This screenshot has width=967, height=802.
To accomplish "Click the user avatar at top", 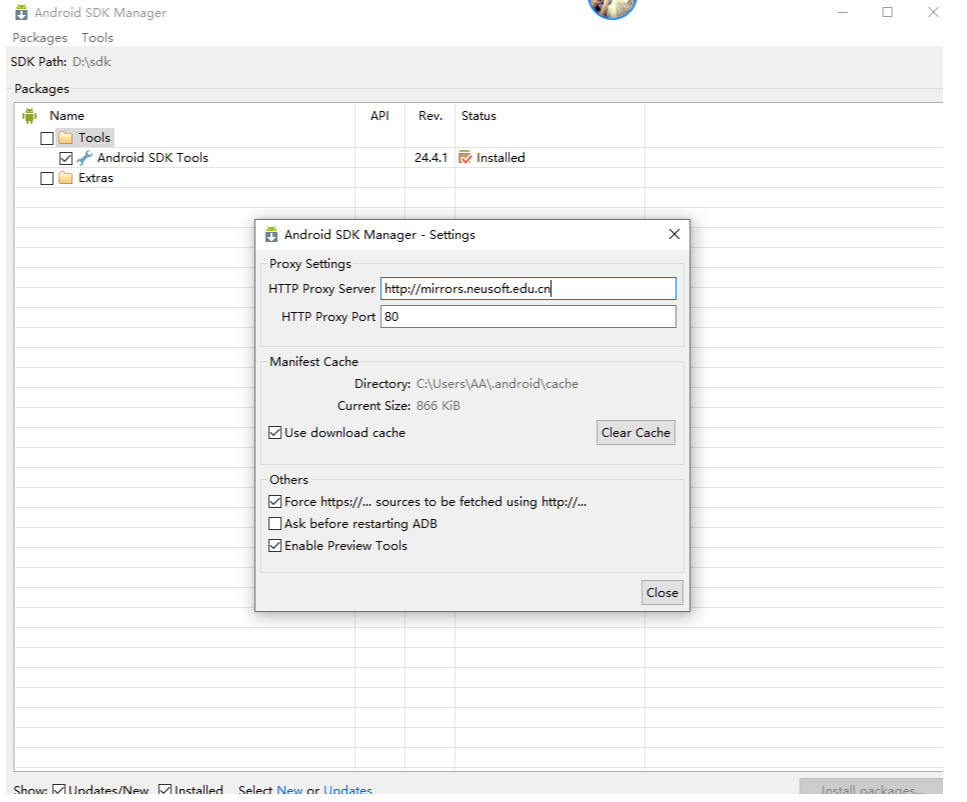I will click(612, 8).
